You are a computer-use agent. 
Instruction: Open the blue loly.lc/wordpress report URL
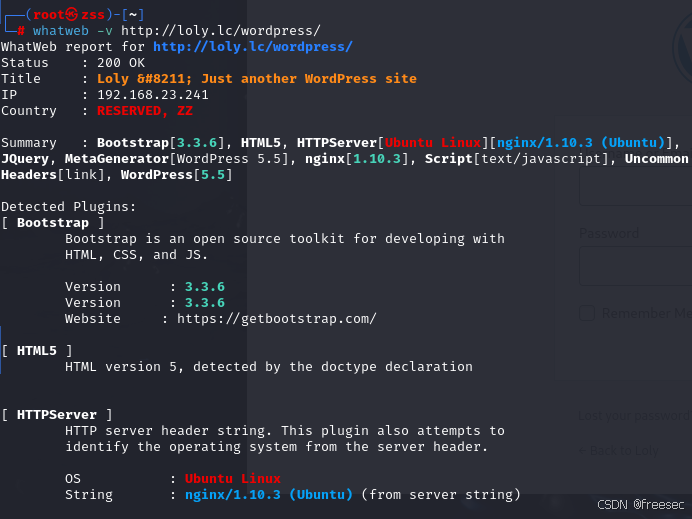click(x=252, y=47)
